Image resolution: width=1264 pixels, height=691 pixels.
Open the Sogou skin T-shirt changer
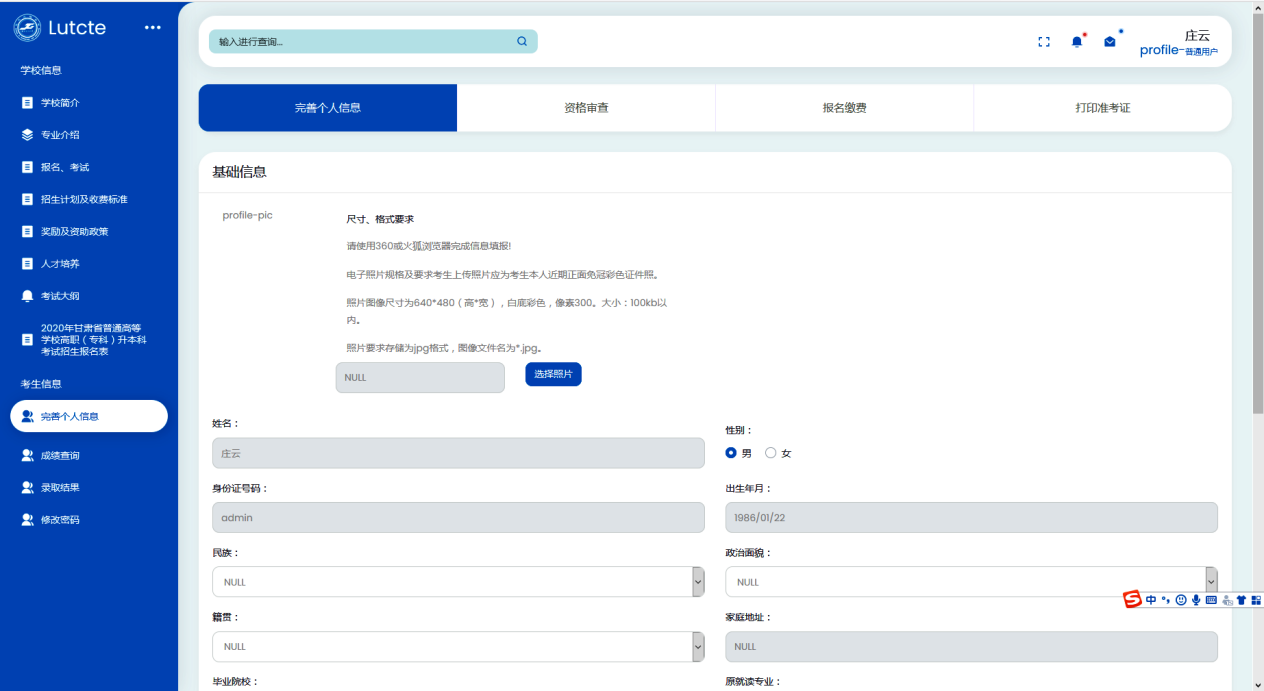pyautogui.click(x=1241, y=599)
